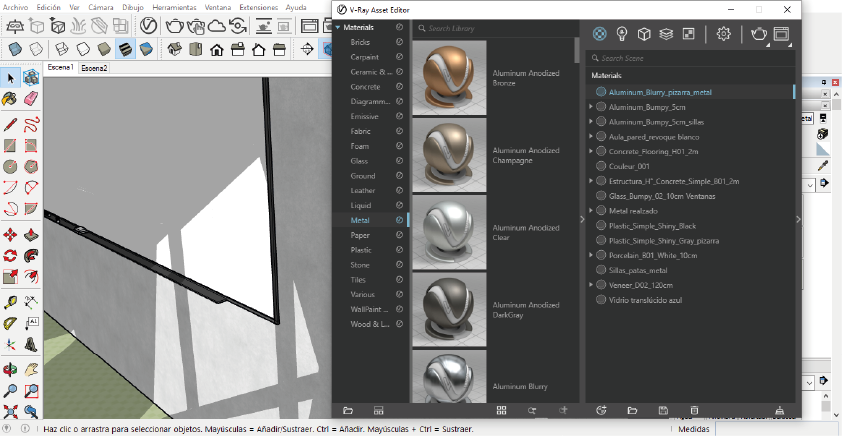Select the SketchUp Select arrow tool
Screen dimensions: 842x436
click(x=10, y=78)
